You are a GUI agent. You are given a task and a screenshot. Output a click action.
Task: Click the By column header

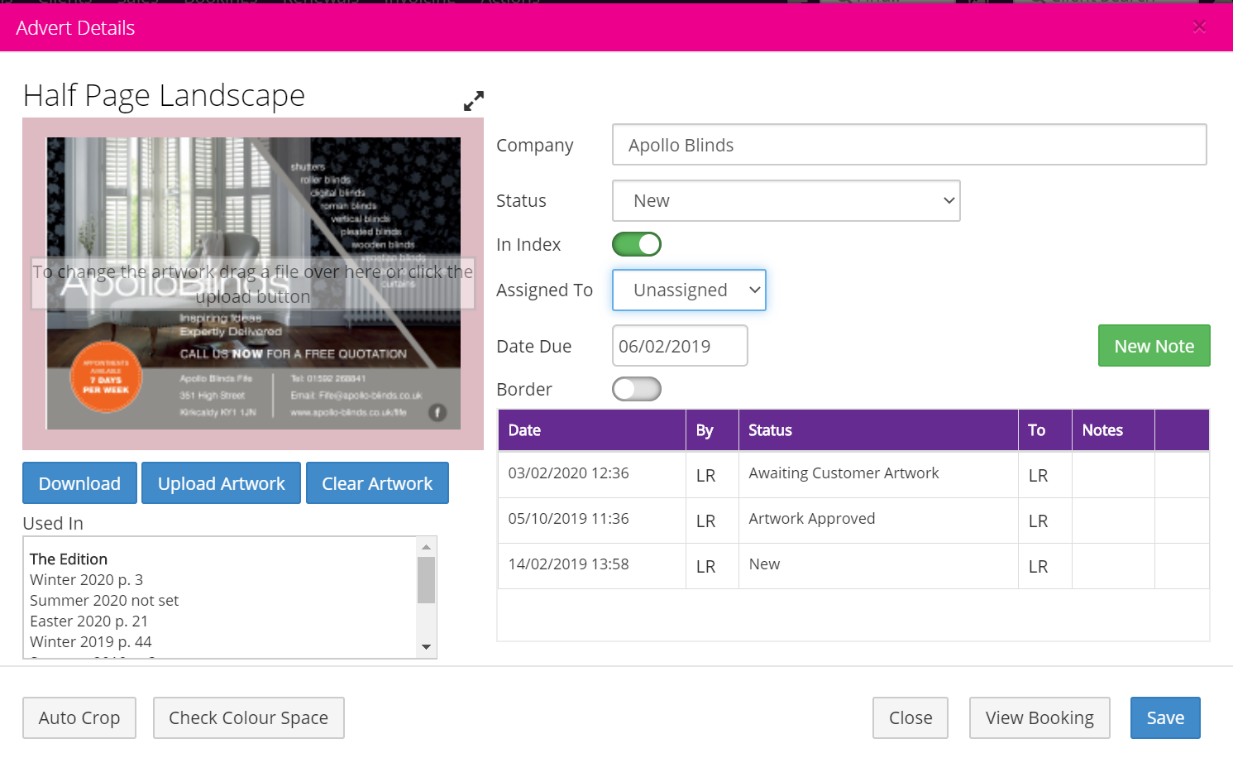coord(712,430)
